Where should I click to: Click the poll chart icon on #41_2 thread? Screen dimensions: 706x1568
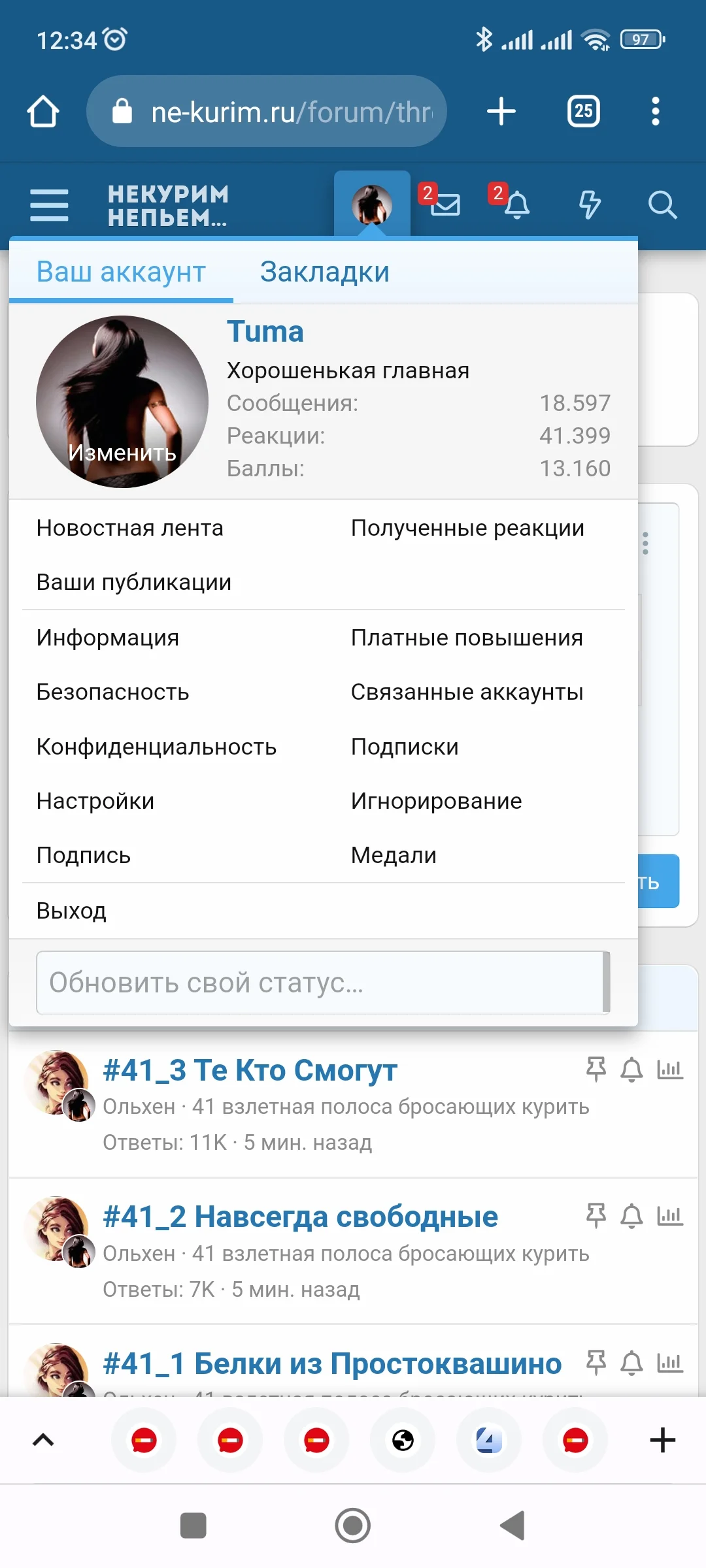[x=670, y=1216]
